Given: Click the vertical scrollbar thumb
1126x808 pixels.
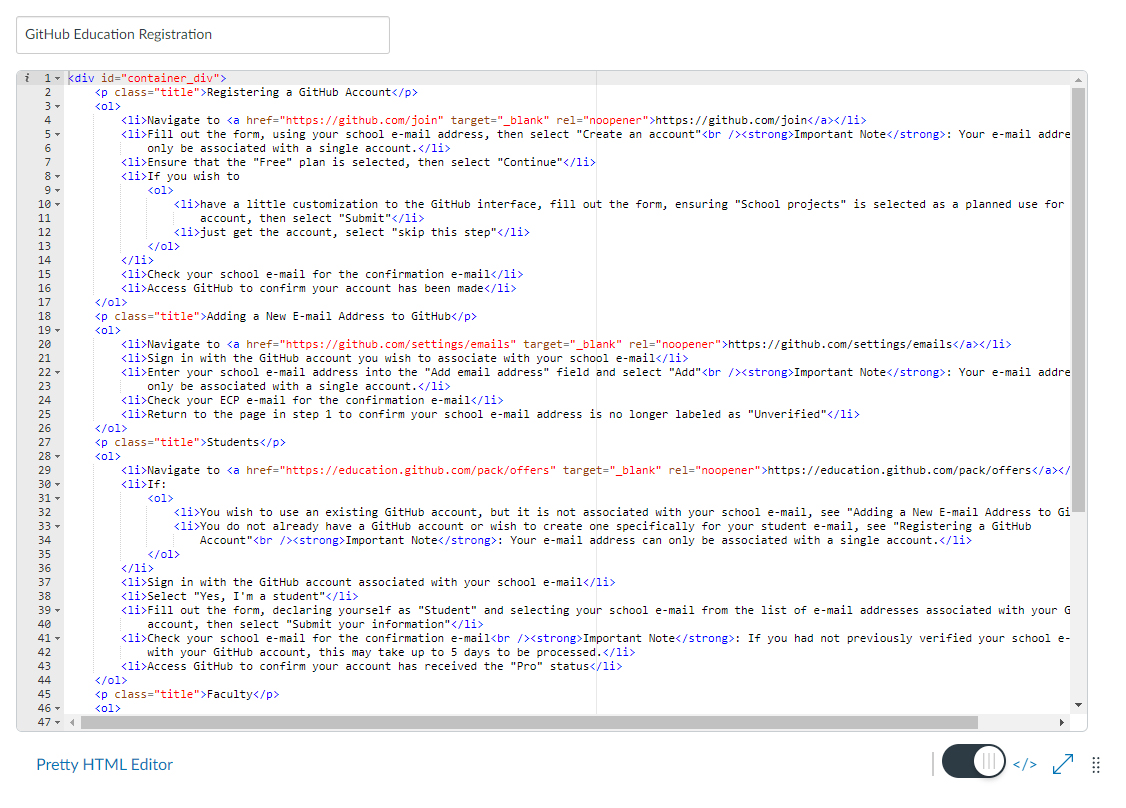Looking at the screenshot, I should point(1078,300).
